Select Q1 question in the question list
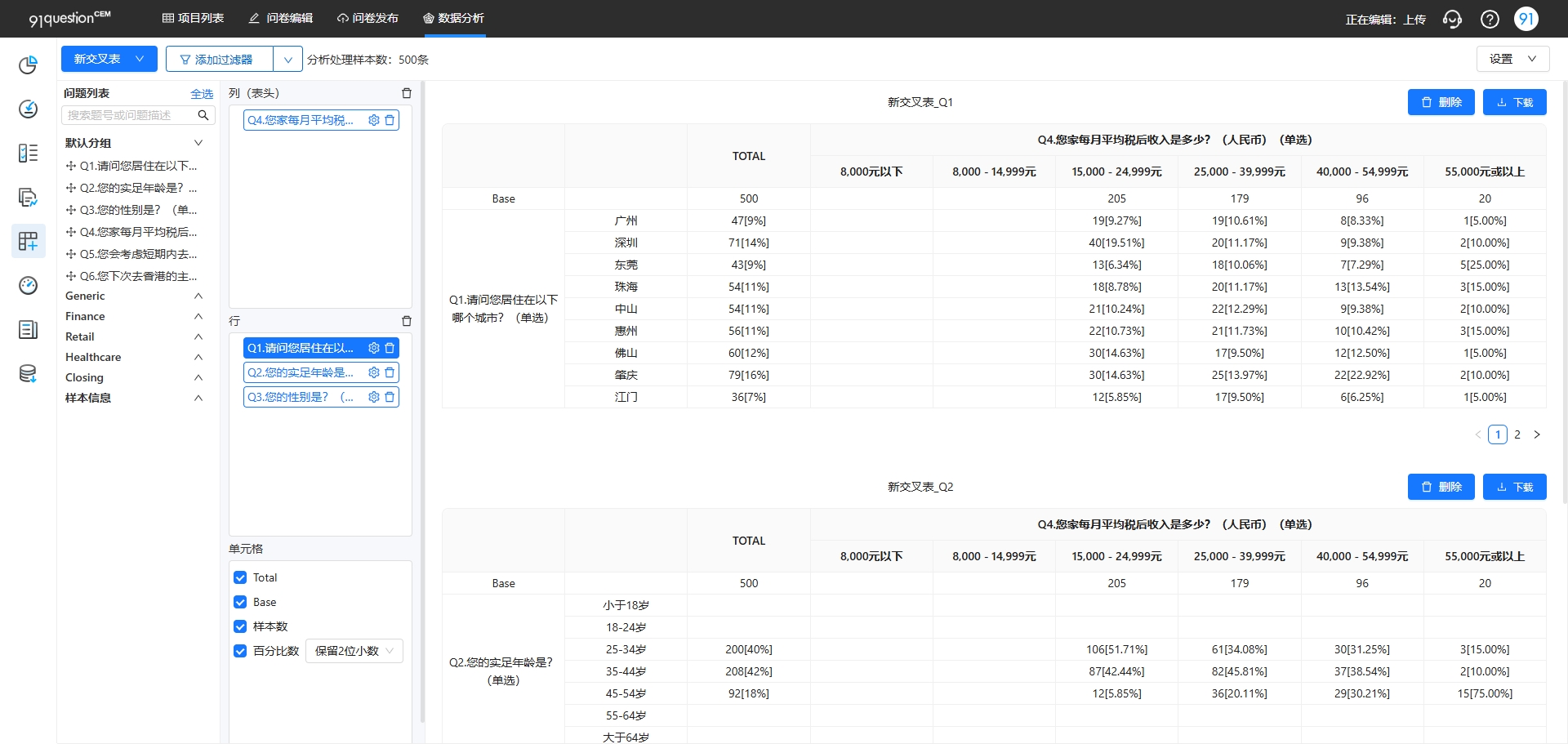This screenshot has width=1568, height=744. [132, 166]
